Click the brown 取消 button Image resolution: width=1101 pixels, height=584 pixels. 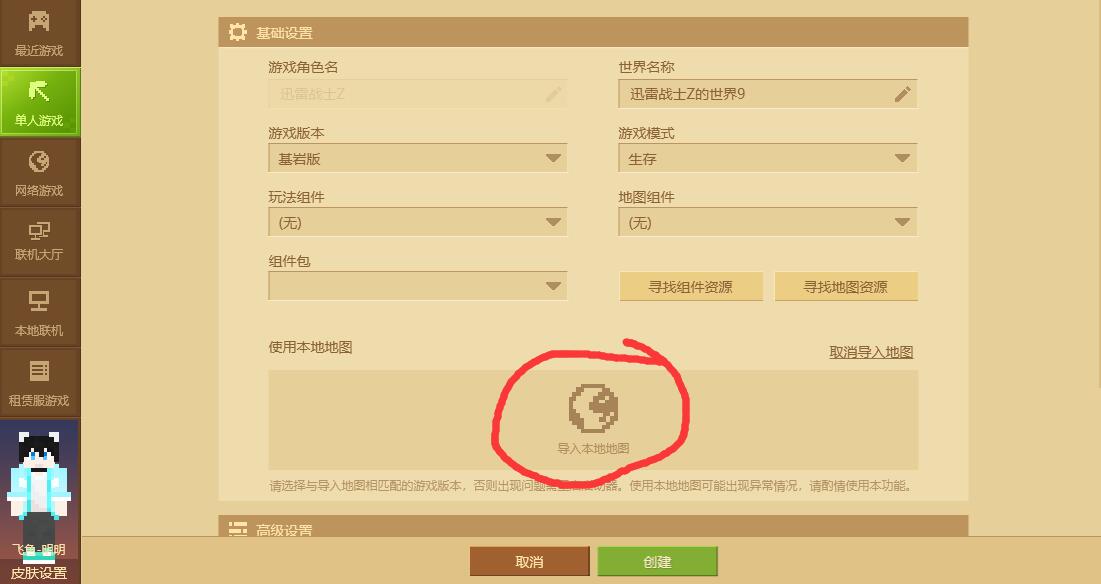(x=529, y=562)
